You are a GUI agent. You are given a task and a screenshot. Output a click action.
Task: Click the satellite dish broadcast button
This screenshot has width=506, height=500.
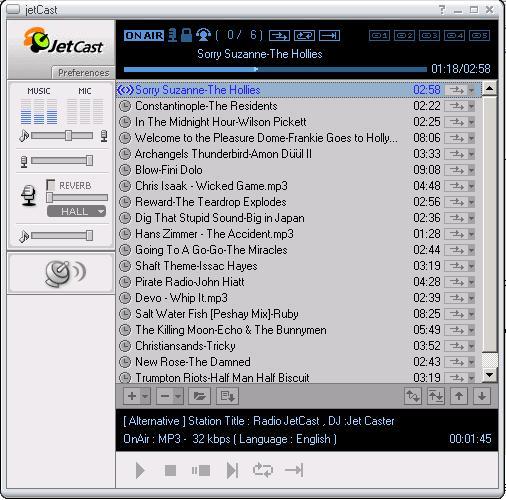(65, 274)
